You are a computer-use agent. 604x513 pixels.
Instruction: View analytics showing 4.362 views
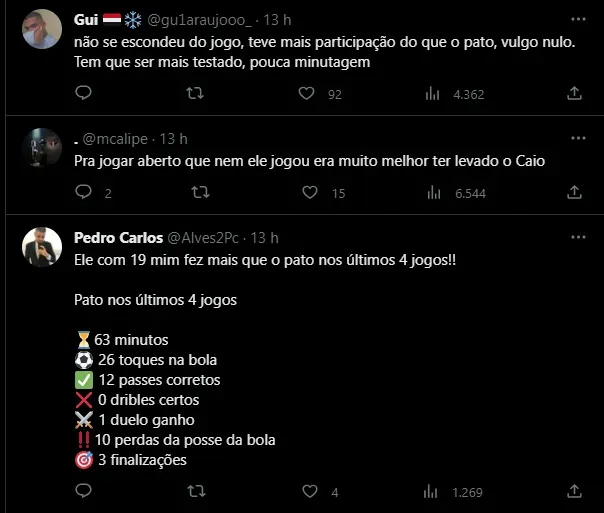[x=433, y=93]
